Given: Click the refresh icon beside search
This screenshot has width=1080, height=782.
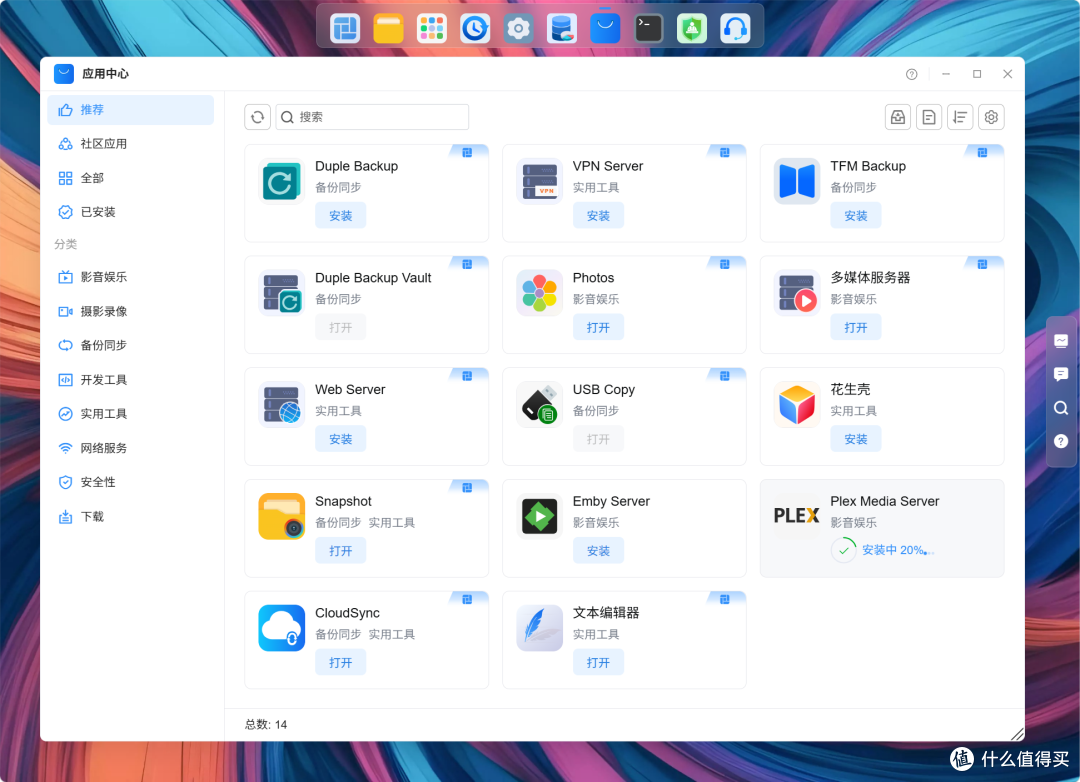Looking at the screenshot, I should 258,117.
